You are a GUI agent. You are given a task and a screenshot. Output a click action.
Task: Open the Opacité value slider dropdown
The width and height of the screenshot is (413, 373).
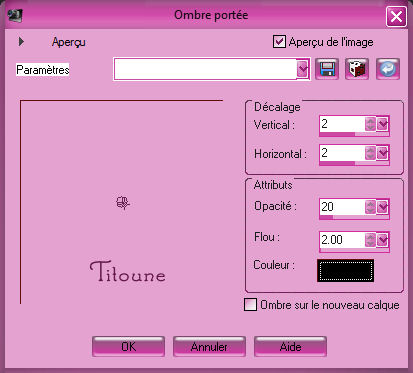pos(383,207)
